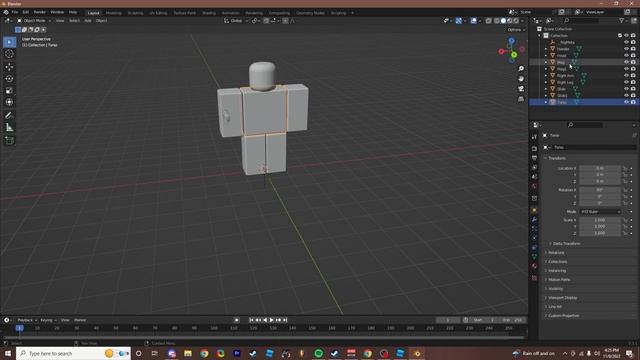This screenshot has width=640, height=360.
Task: Open the Object Data properties tab
Action: [534, 256]
